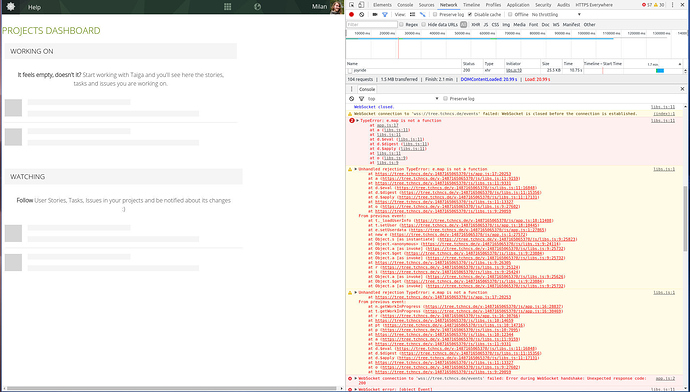Clear the console with the clear icon
This screenshot has width=690, height=392.
click(x=351, y=99)
